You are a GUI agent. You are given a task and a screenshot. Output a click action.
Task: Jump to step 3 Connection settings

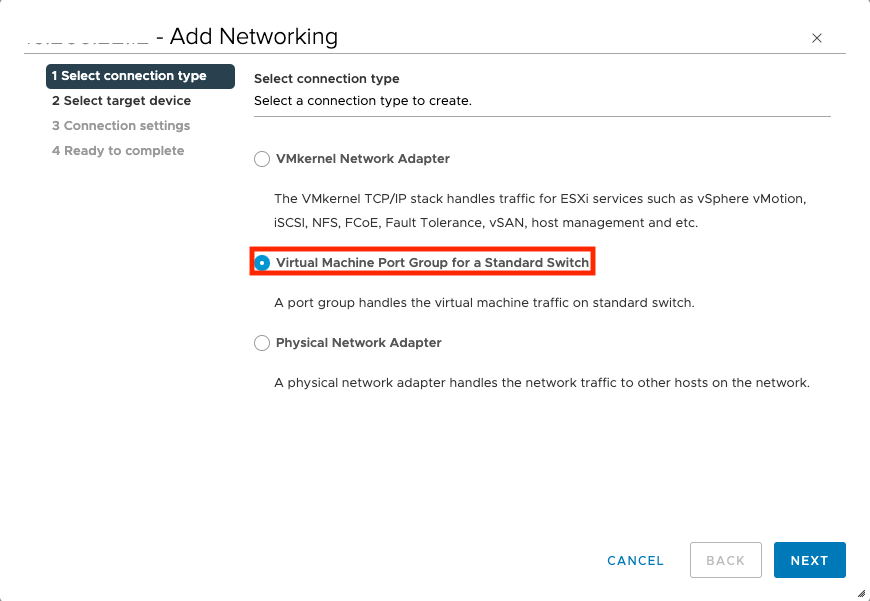(x=121, y=126)
